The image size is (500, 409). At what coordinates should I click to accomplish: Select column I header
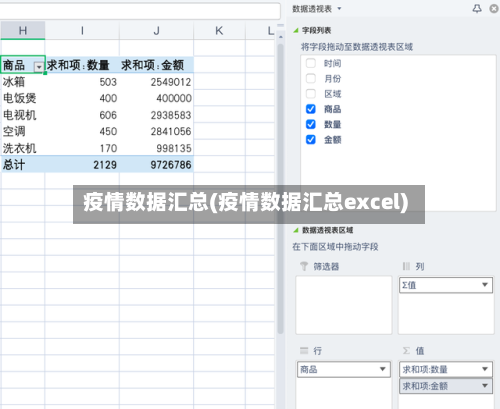[82, 31]
